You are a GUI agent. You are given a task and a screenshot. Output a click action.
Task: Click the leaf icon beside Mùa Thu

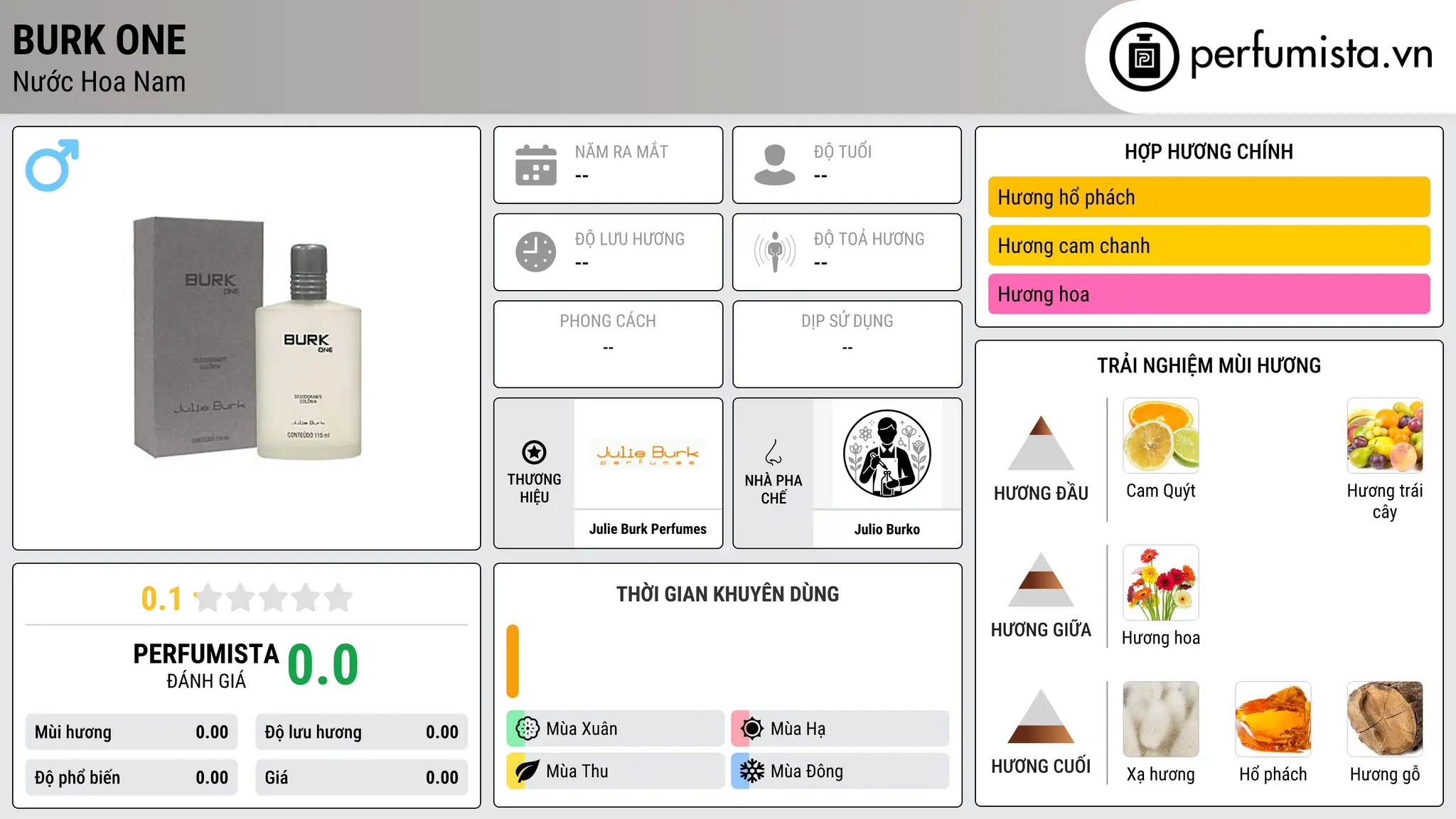pyautogui.click(x=528, y=771)
